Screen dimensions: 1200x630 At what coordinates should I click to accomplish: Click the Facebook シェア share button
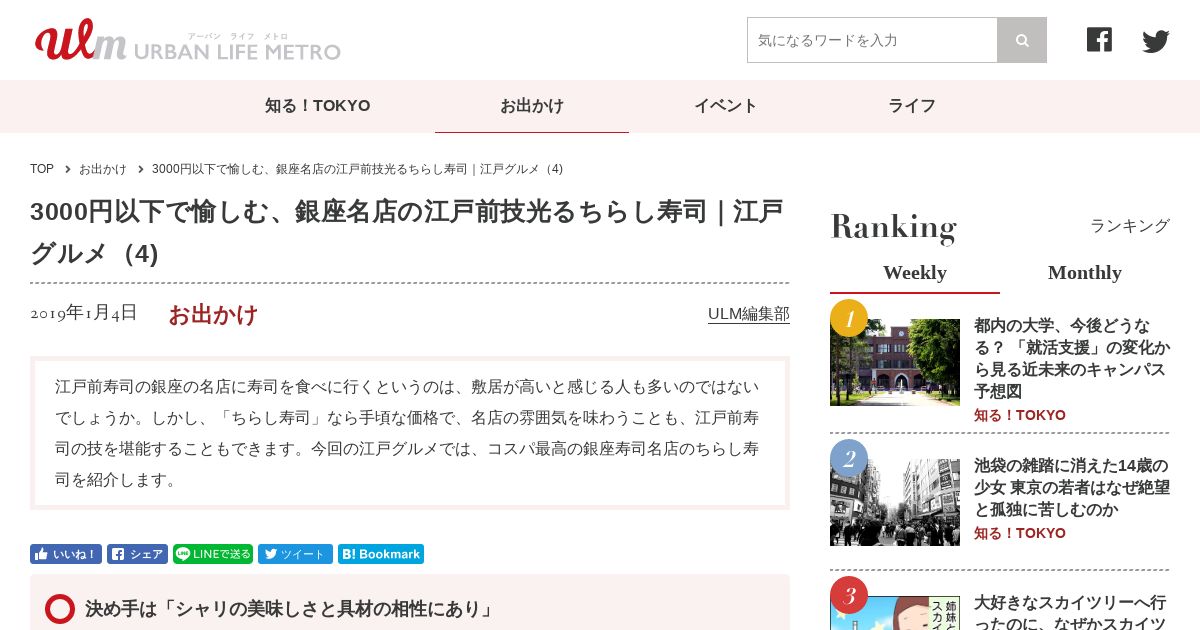[x=137, y=554]
